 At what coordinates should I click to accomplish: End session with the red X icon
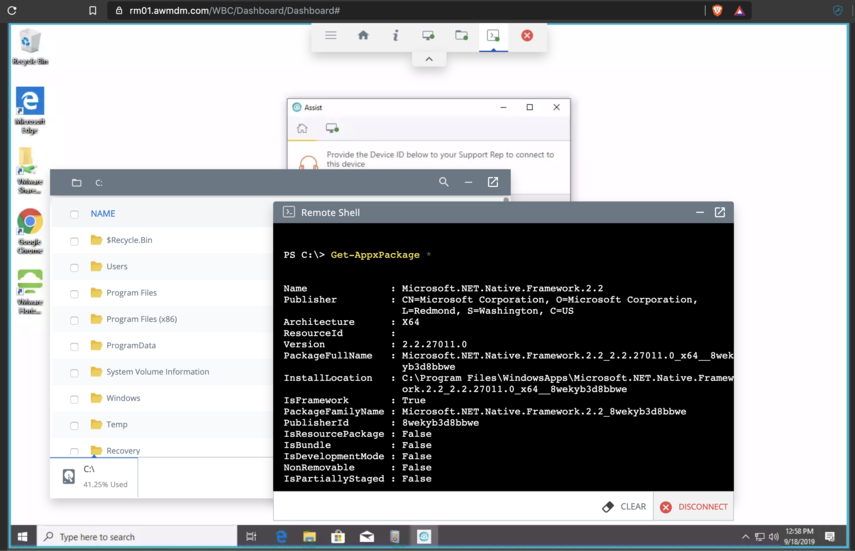point(527,36)
